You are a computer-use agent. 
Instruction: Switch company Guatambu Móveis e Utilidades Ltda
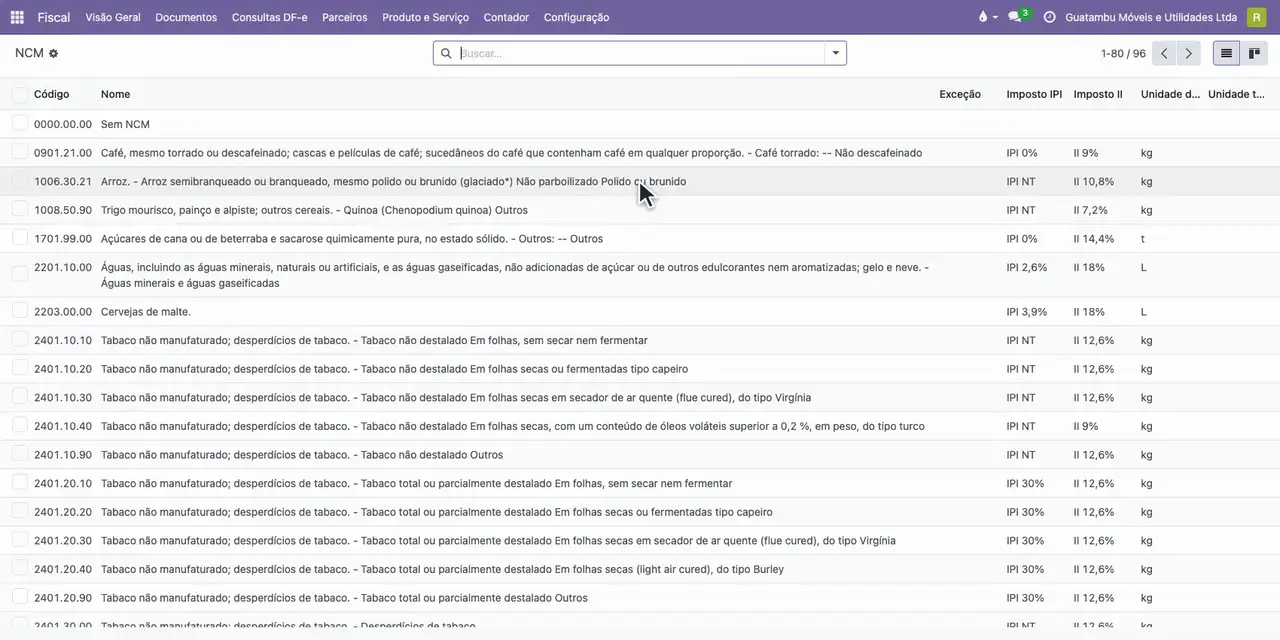(x=1151, y=17)
